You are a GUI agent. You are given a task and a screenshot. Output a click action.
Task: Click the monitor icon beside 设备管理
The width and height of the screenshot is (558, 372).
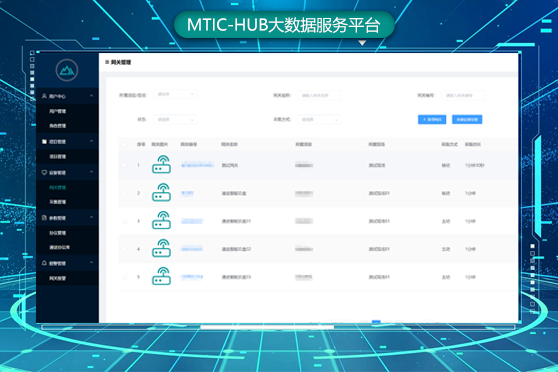pyautogui.click(x=44, y=172)
